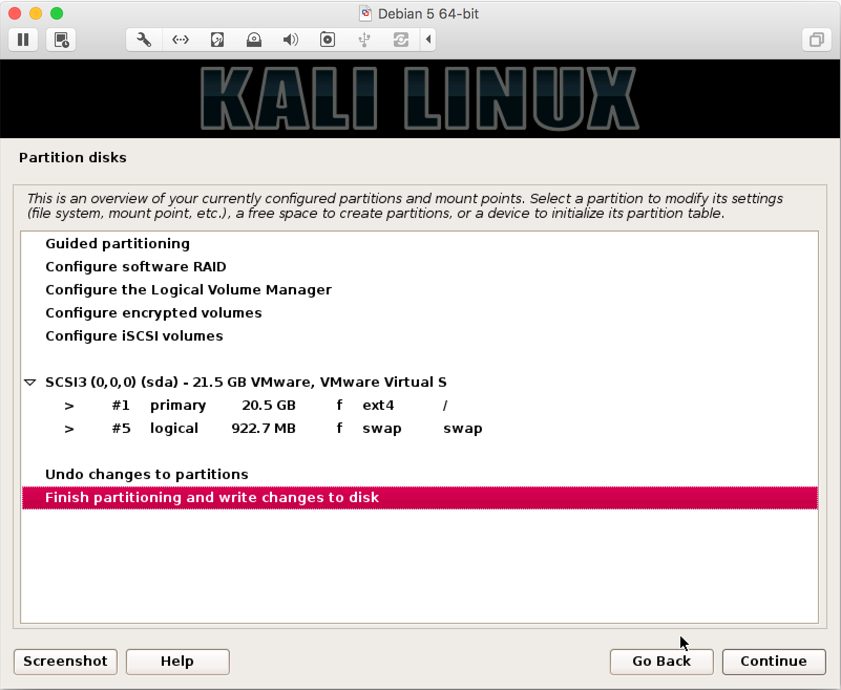Collapse the toolbar device list arrow
Screen dimensions: 841x690
point(428,40)
